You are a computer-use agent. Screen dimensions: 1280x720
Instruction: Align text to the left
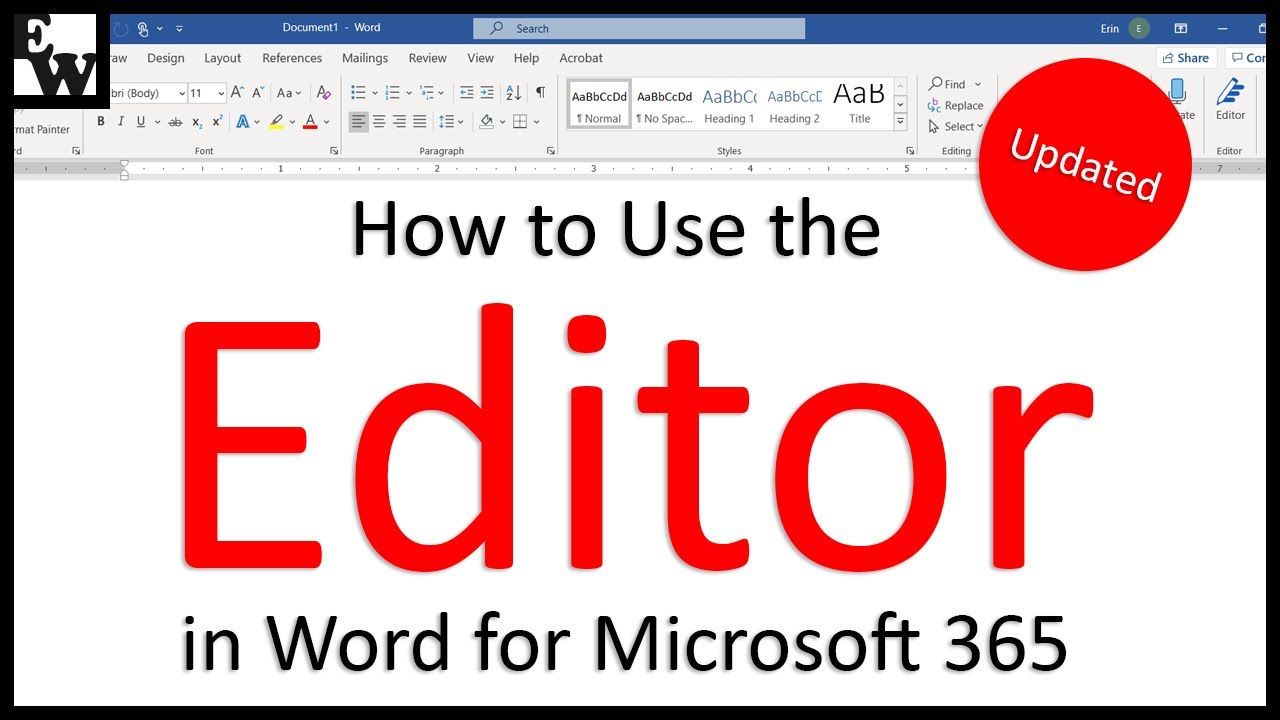point(358,122)
